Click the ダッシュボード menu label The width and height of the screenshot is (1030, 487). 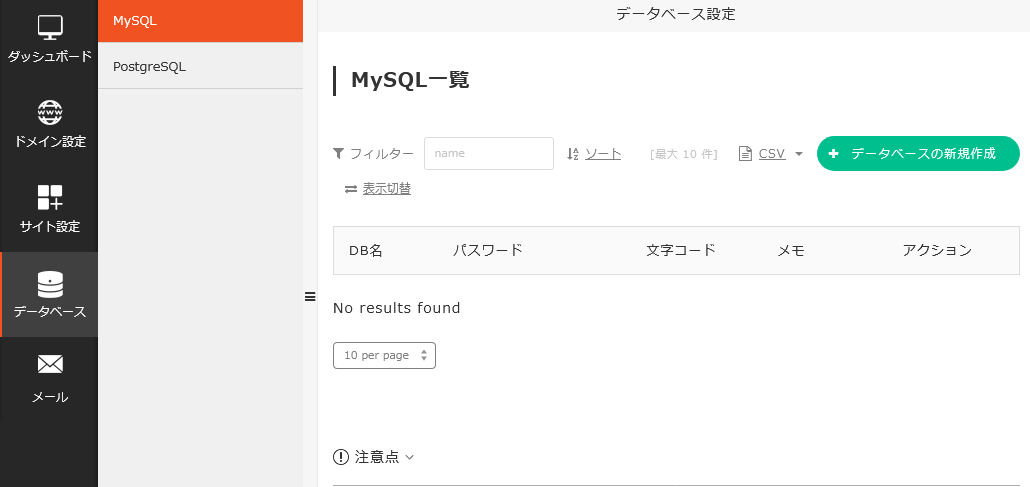[50, 56]
